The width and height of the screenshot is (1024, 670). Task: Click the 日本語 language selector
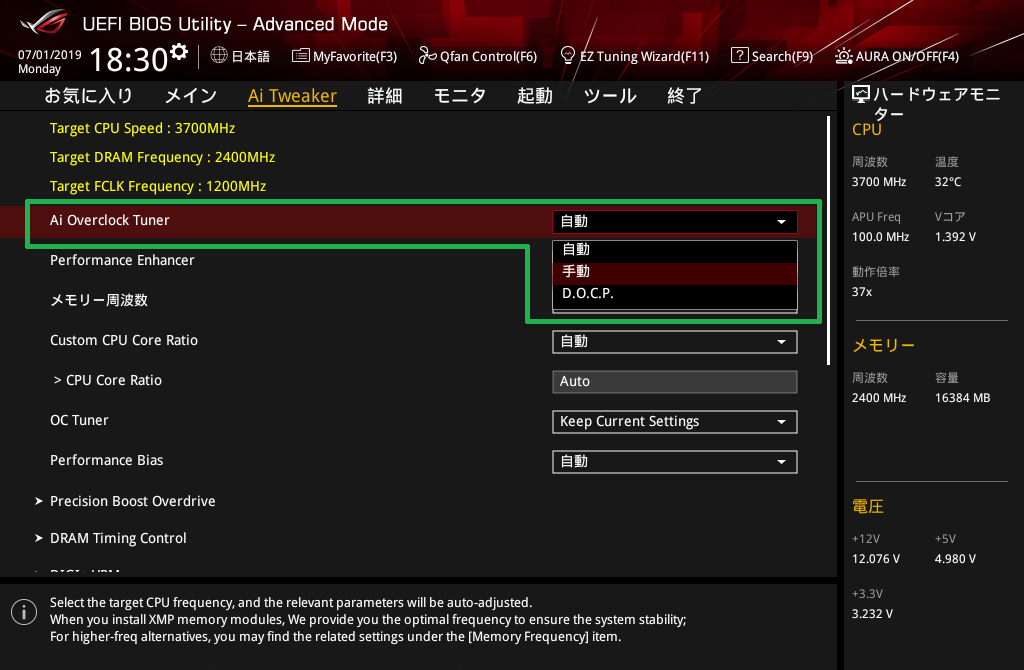(251, 57)
